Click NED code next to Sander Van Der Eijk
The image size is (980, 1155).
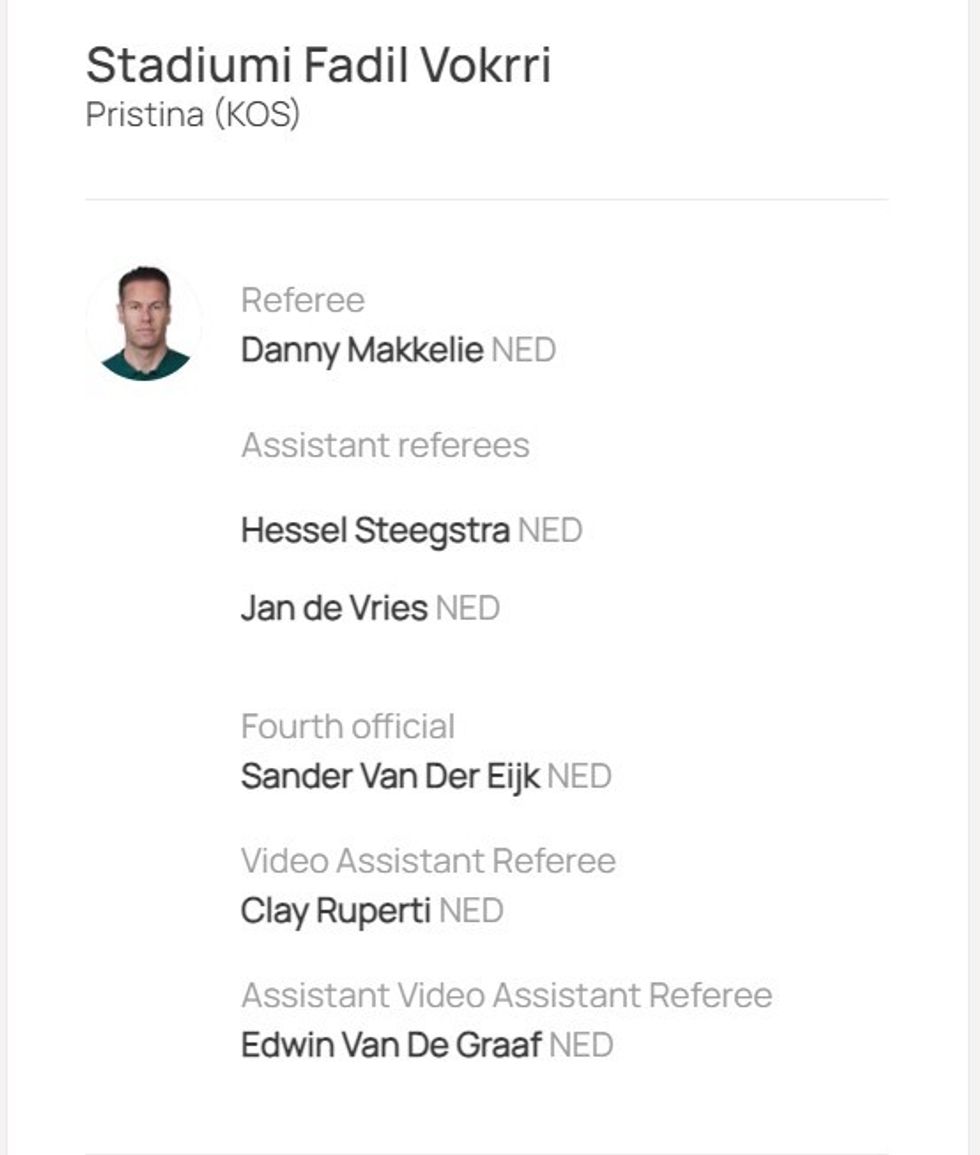[579, 776]
